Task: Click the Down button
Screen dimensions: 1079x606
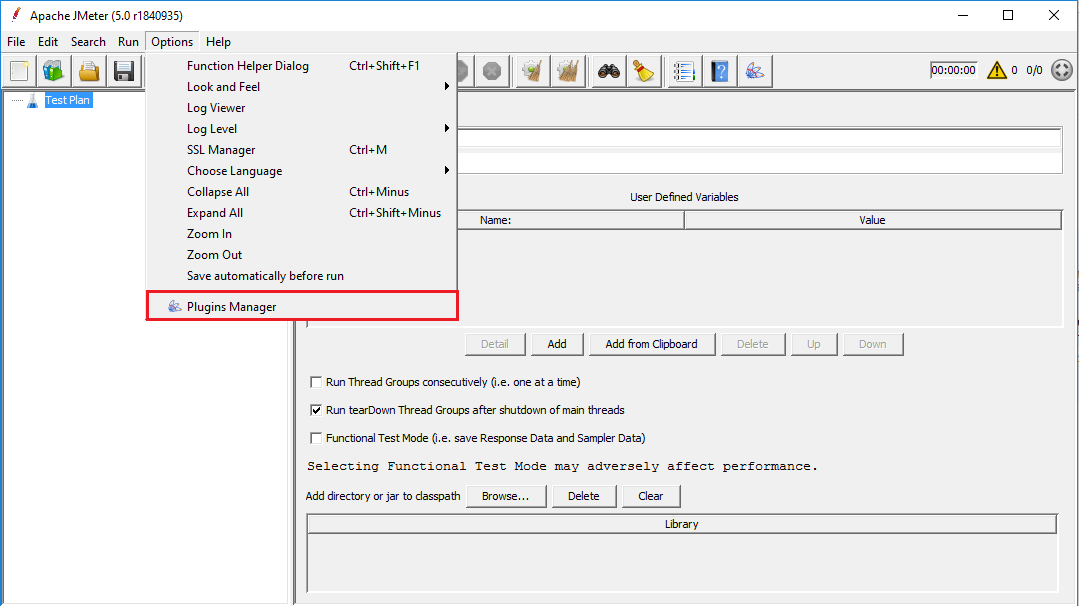Action: (873, 344)
